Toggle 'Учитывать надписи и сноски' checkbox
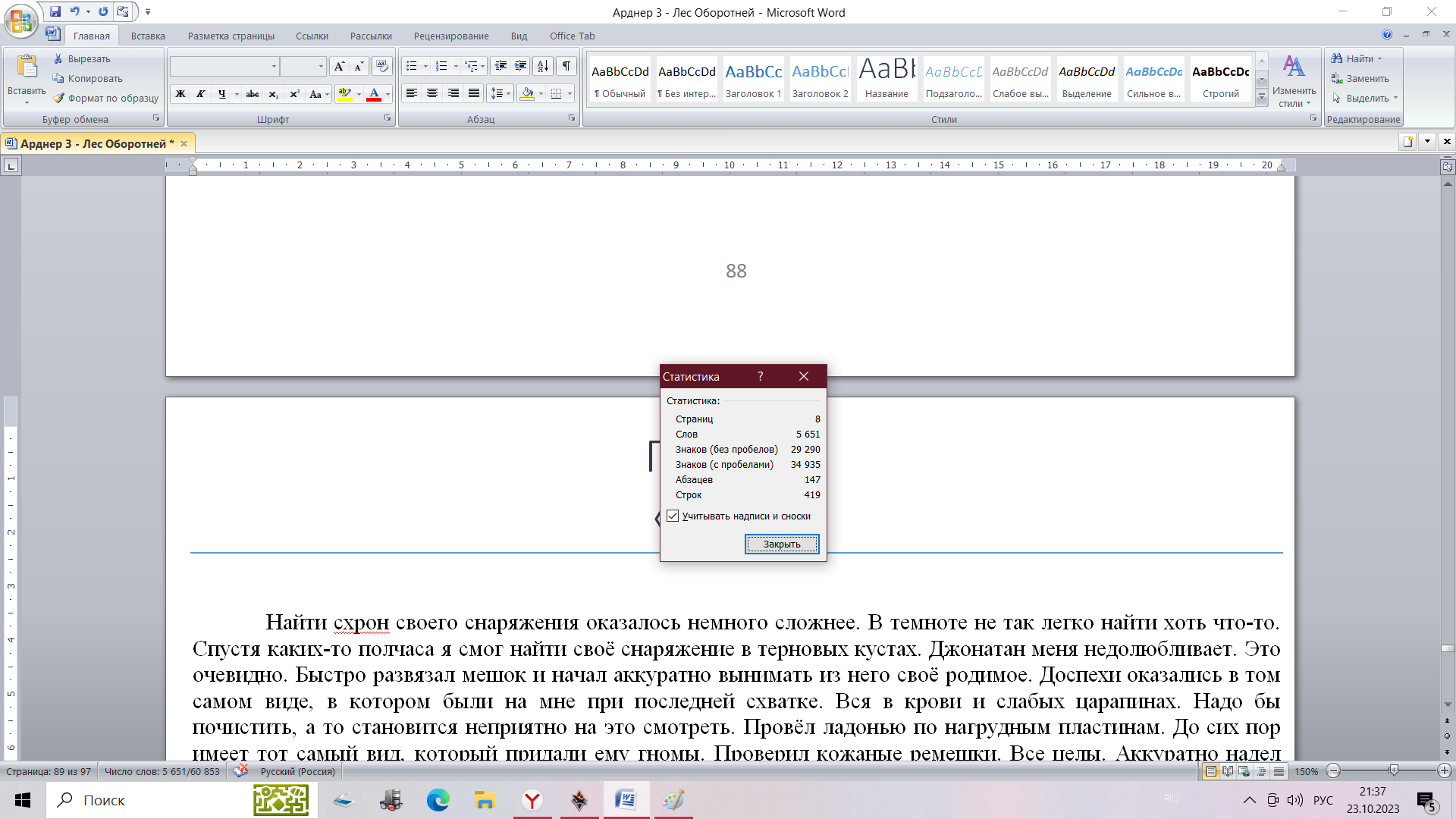Viewport: 1456px width, 819px height. click(673, 516)
